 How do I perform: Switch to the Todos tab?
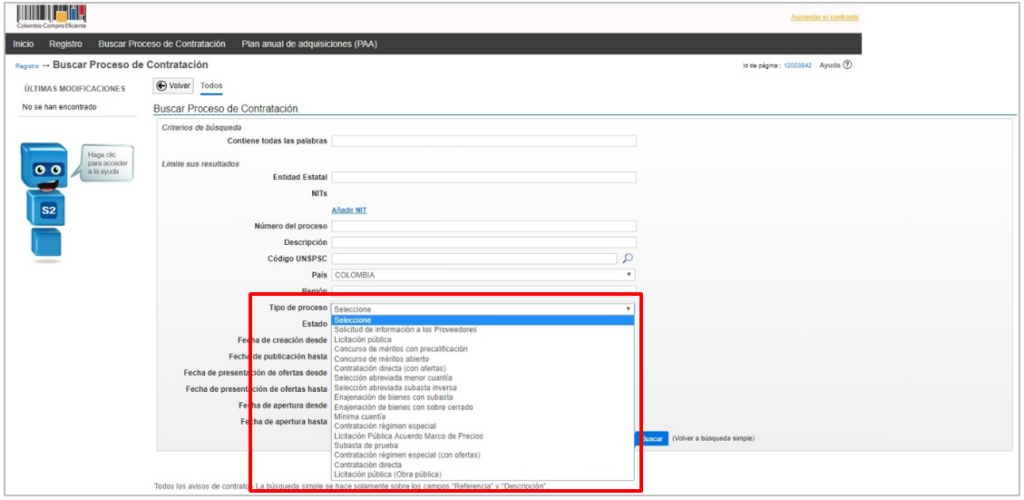(x=211, y=86)
